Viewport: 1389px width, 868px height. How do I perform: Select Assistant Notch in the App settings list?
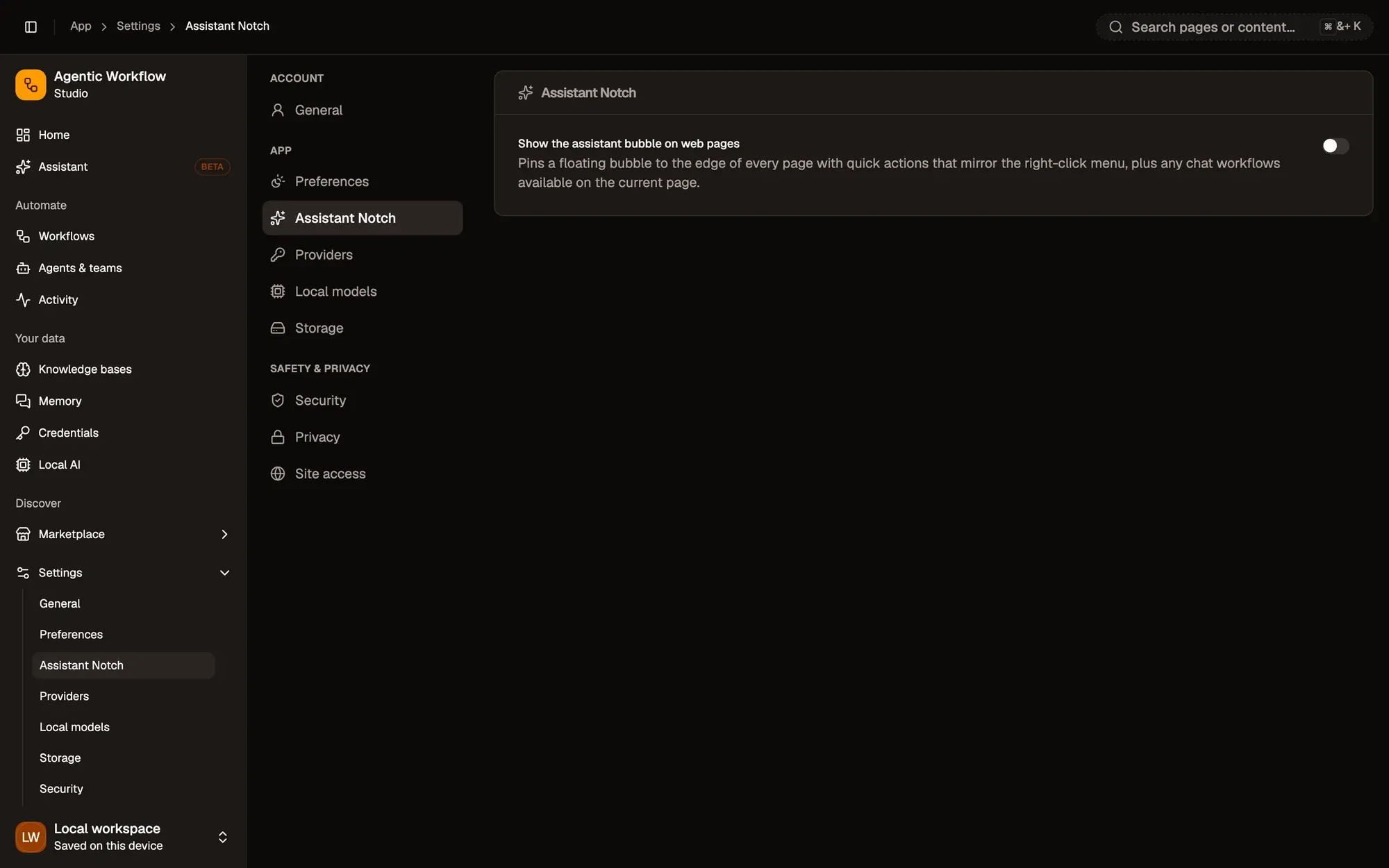[x=363, y=218]
